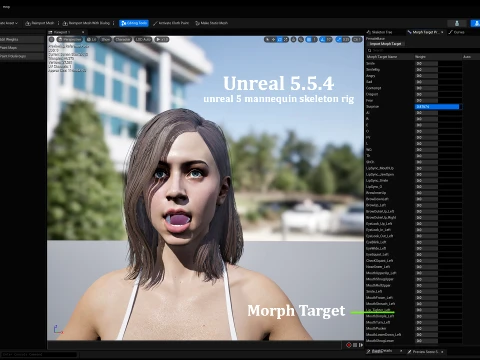The width and height of the screenshot is (480, 360).
Task: Click the Import Morph Target button
Action: 385,44
